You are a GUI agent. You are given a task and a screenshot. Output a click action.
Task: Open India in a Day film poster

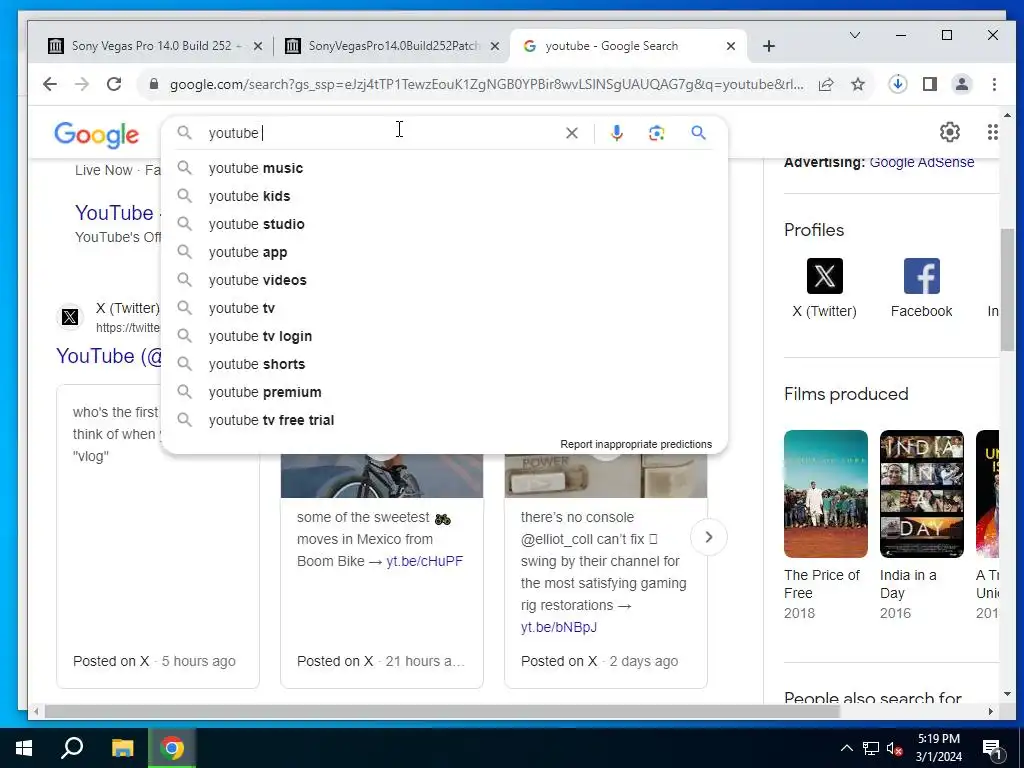(921, 494)
